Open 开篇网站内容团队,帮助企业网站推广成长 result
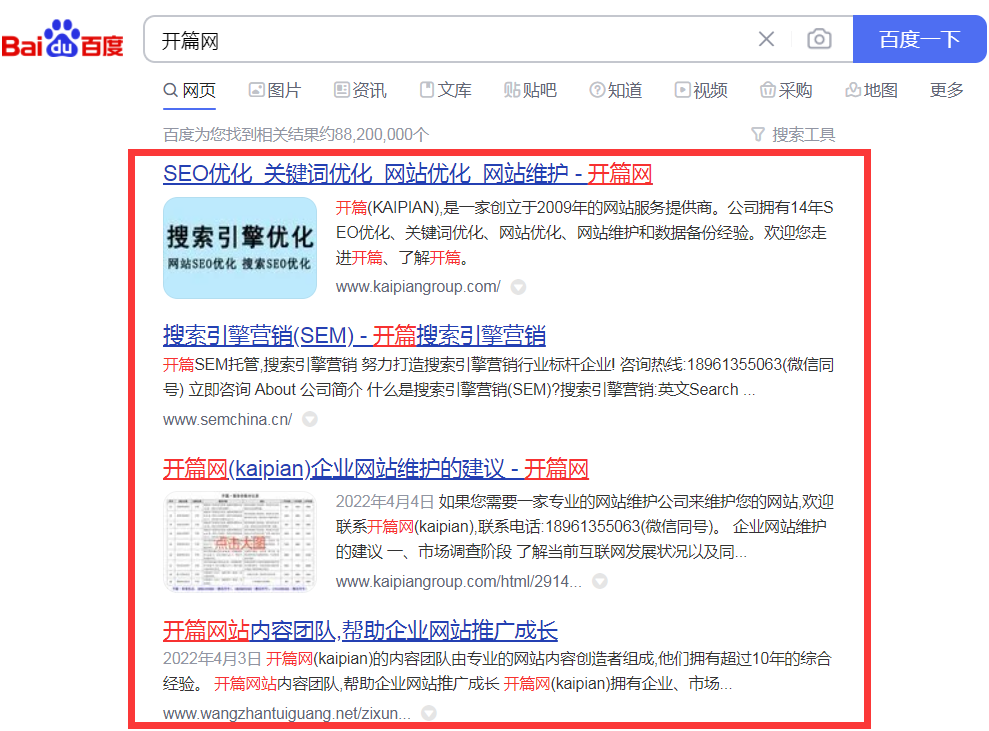The image size is (989, 731). [360, 631]
